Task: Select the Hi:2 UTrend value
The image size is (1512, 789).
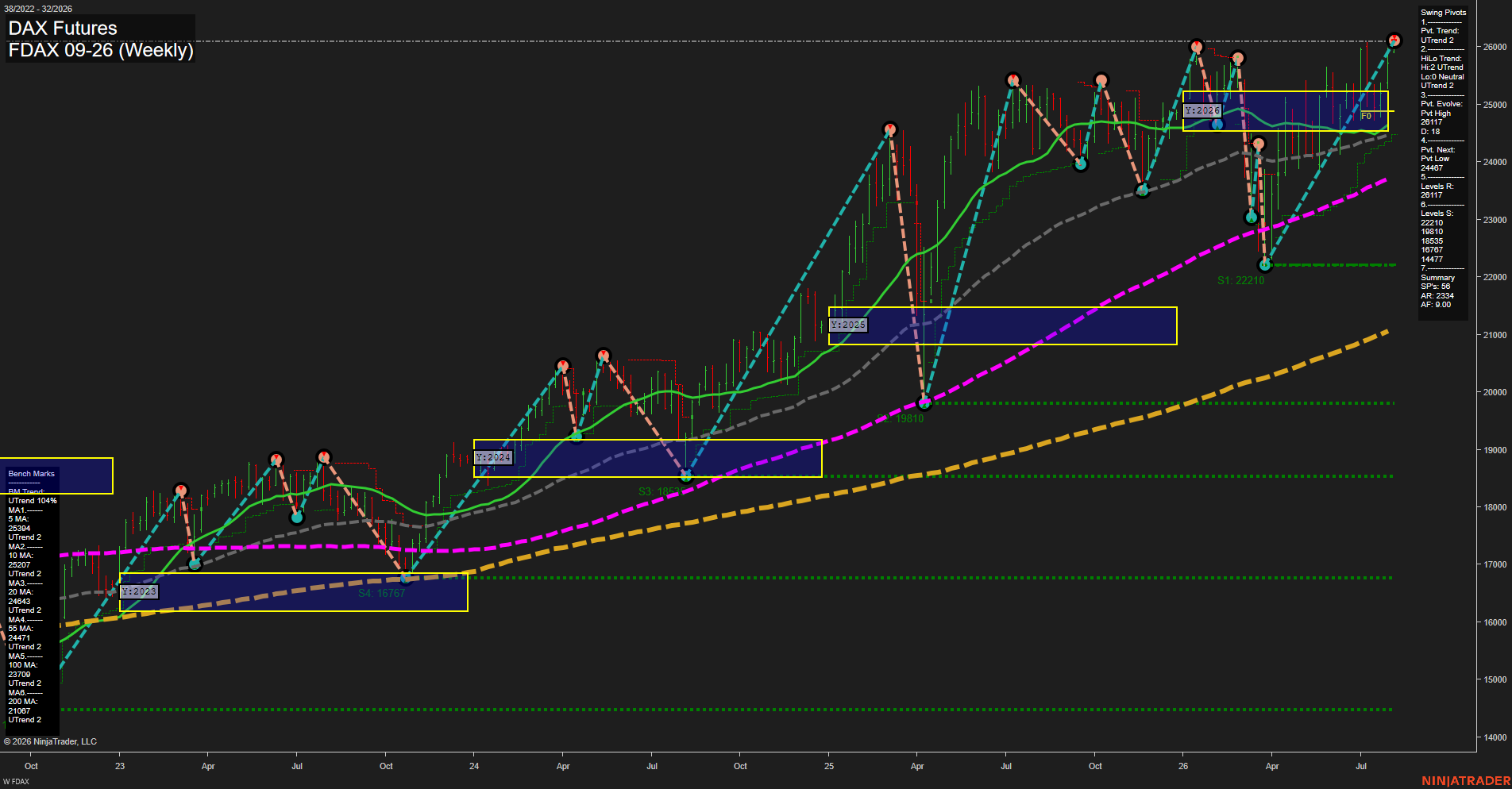Action: (x=1441, y=67)
